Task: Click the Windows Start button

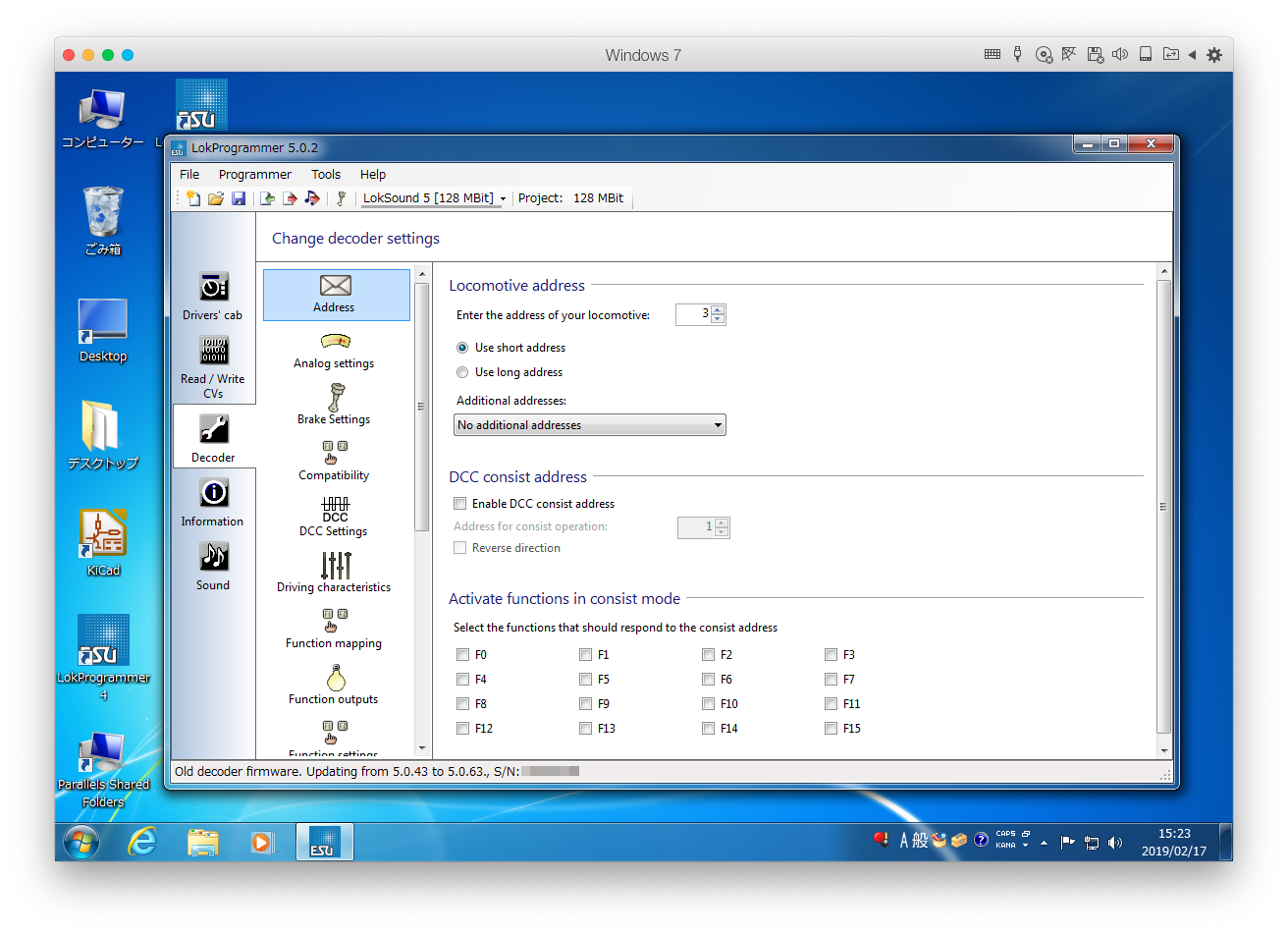Action: [x=81, y=842]
